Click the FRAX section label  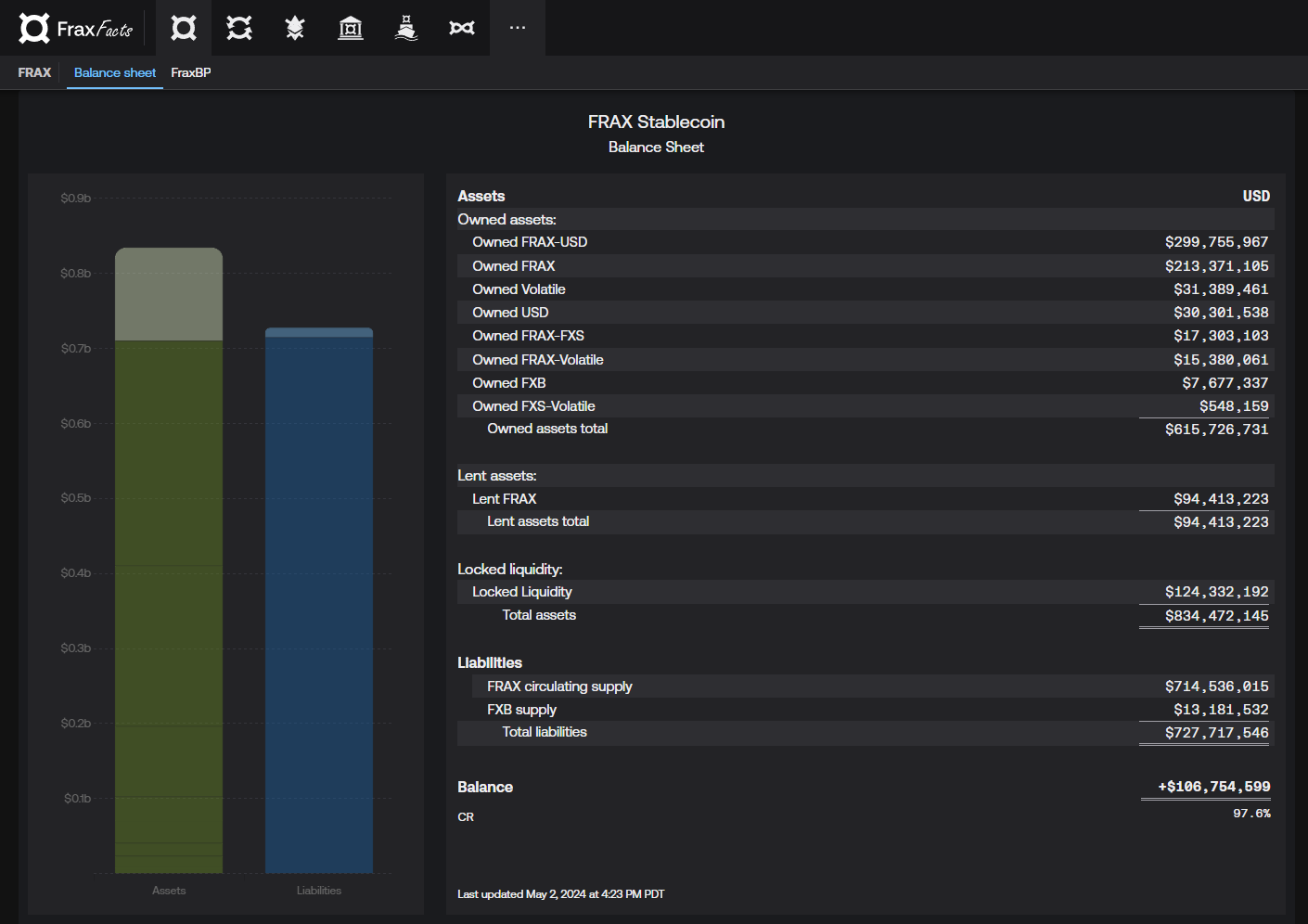point(34,72)
